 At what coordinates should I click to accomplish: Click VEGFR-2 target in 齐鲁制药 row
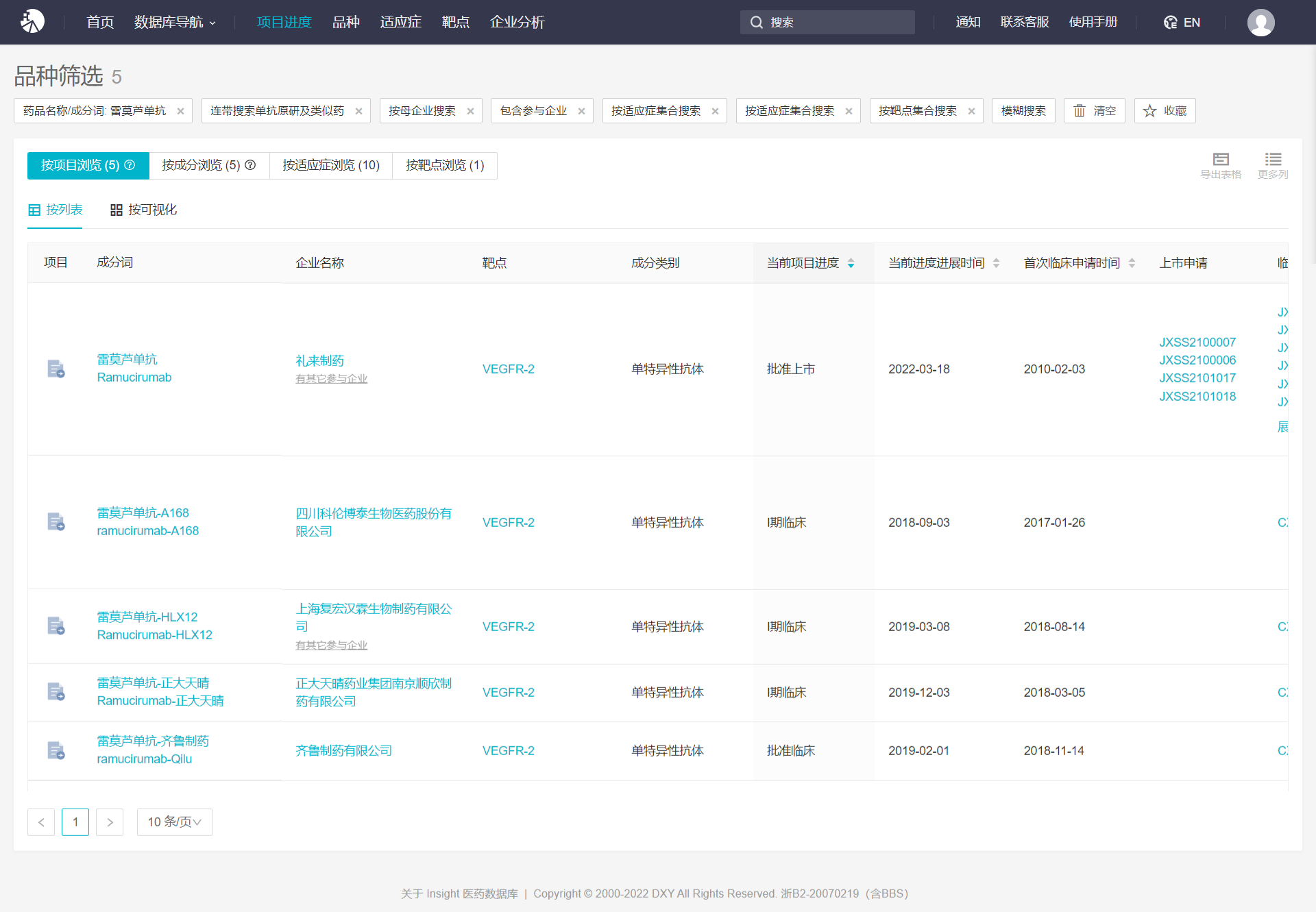(x=508, y=751)
